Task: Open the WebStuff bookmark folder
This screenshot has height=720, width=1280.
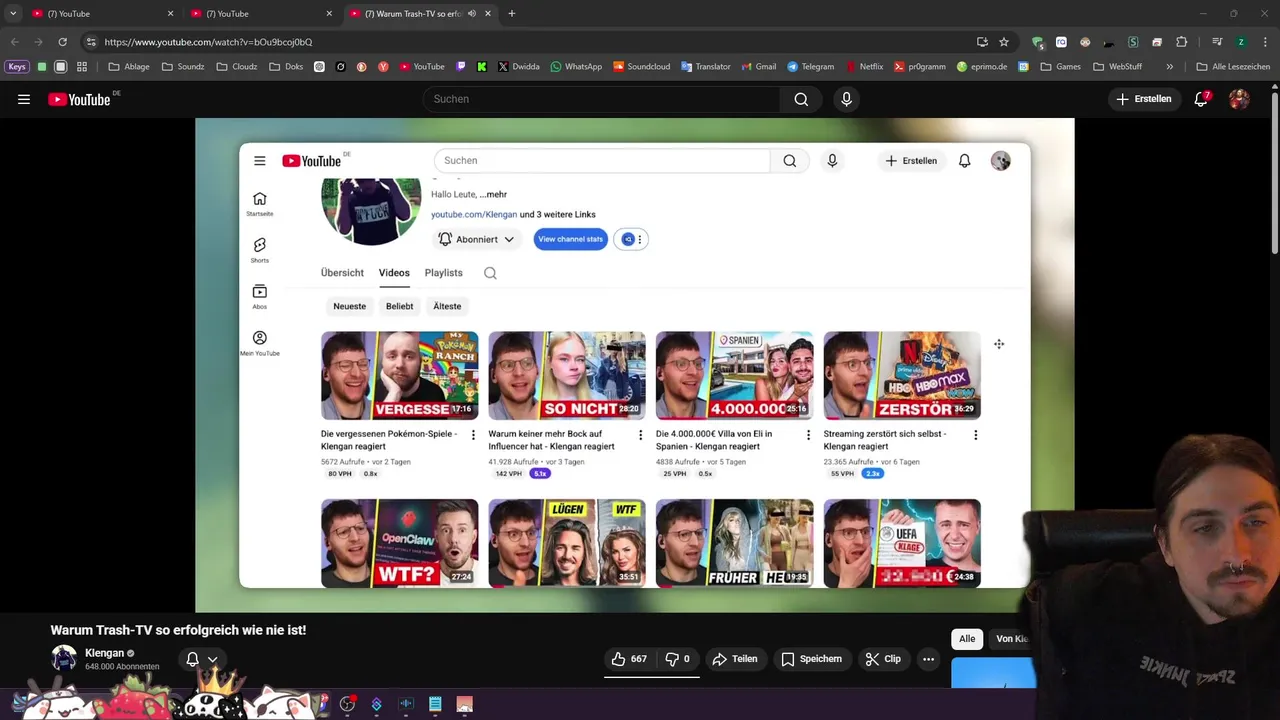Action: pyautogui.click(x=1117, y=67)
